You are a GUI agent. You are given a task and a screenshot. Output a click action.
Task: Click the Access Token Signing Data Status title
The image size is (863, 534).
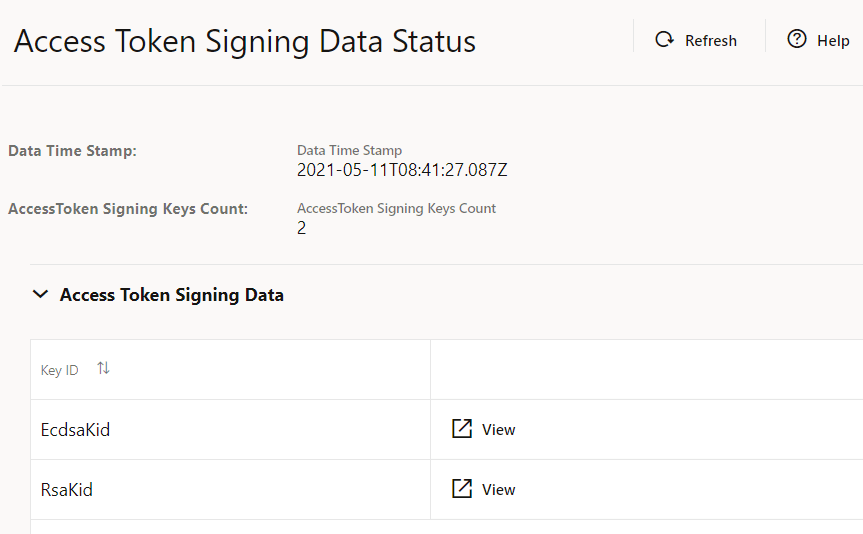tap(245, 42)
